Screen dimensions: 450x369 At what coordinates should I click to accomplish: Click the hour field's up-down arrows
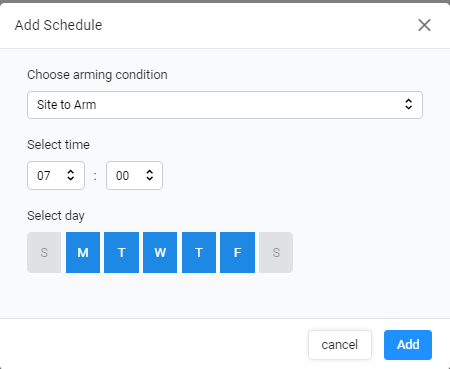coord(71,175)
